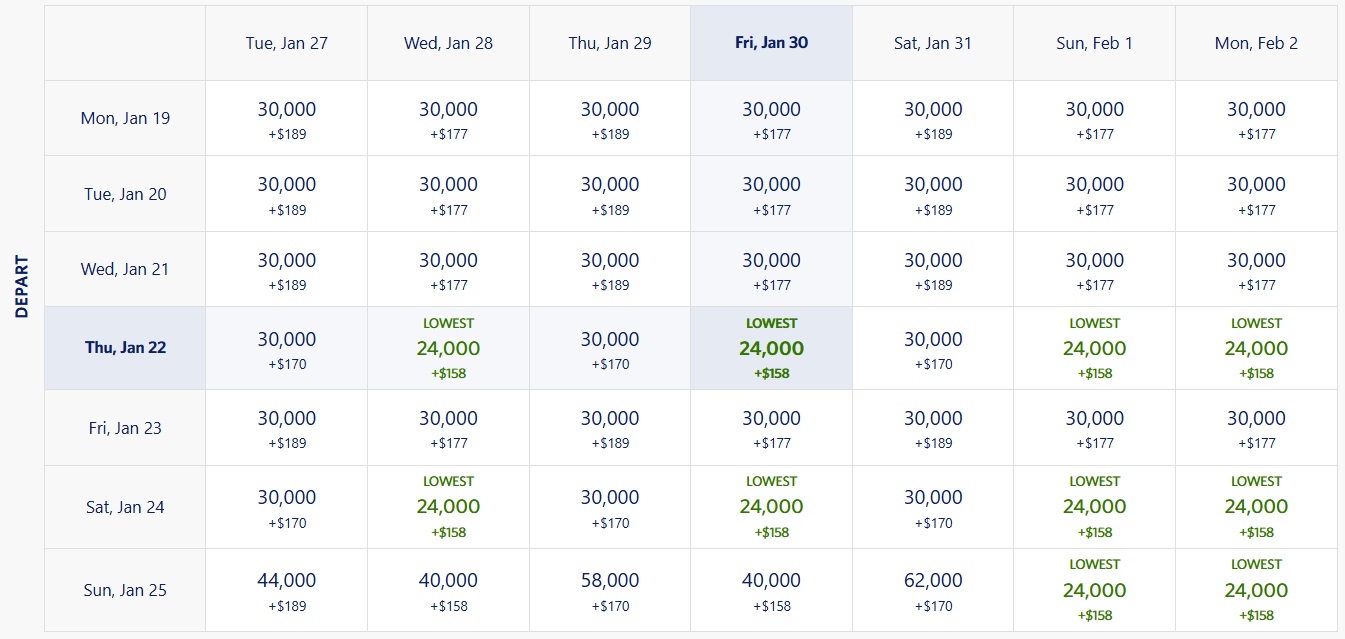The height and width of the screenshot is (639, 1345).
Task: Choose the 40,000 fare for Jan 25 to Jan 30
Action: pos(770,590)
